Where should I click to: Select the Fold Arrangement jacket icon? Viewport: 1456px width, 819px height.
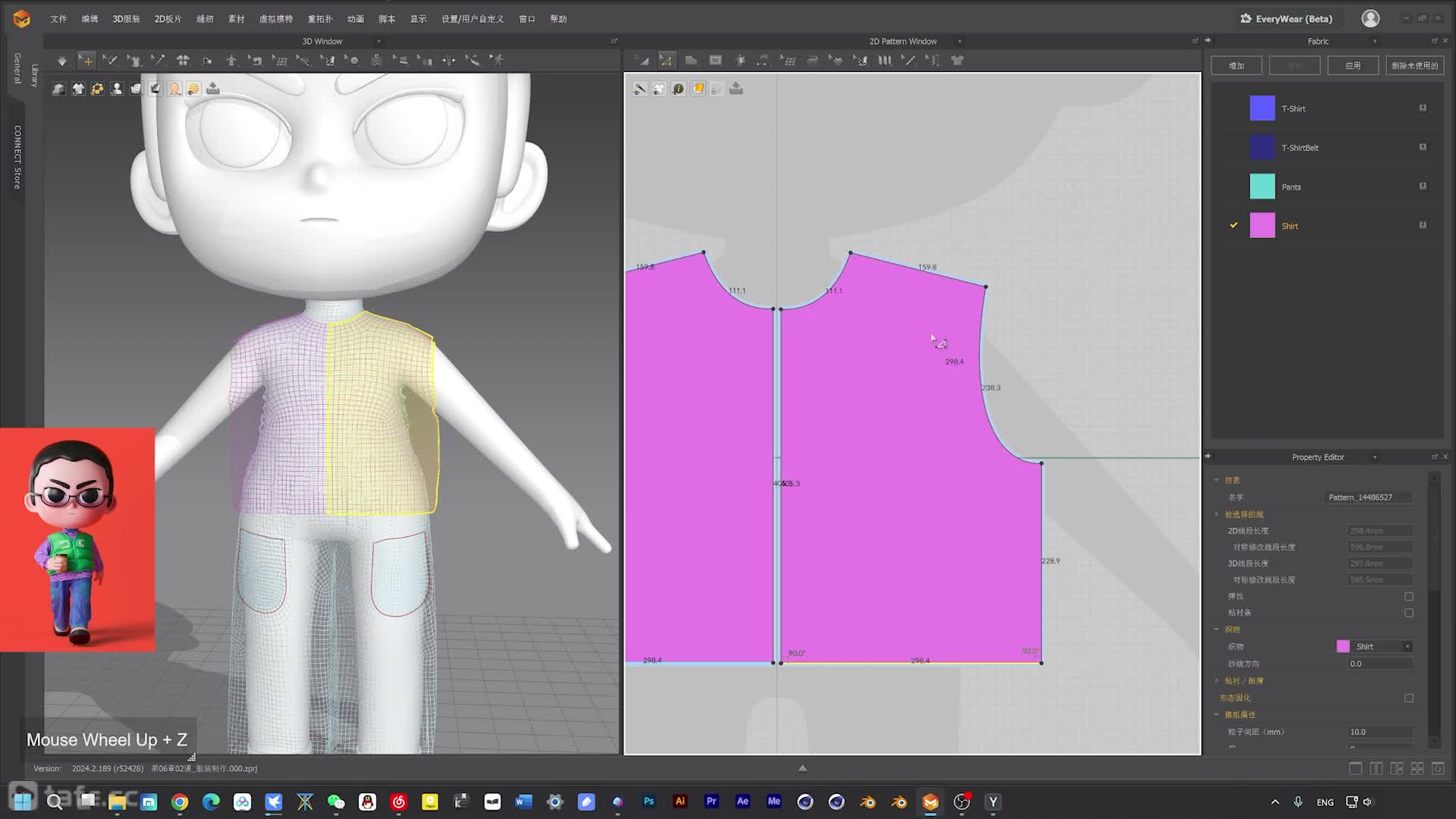click(x=183, y=61)
